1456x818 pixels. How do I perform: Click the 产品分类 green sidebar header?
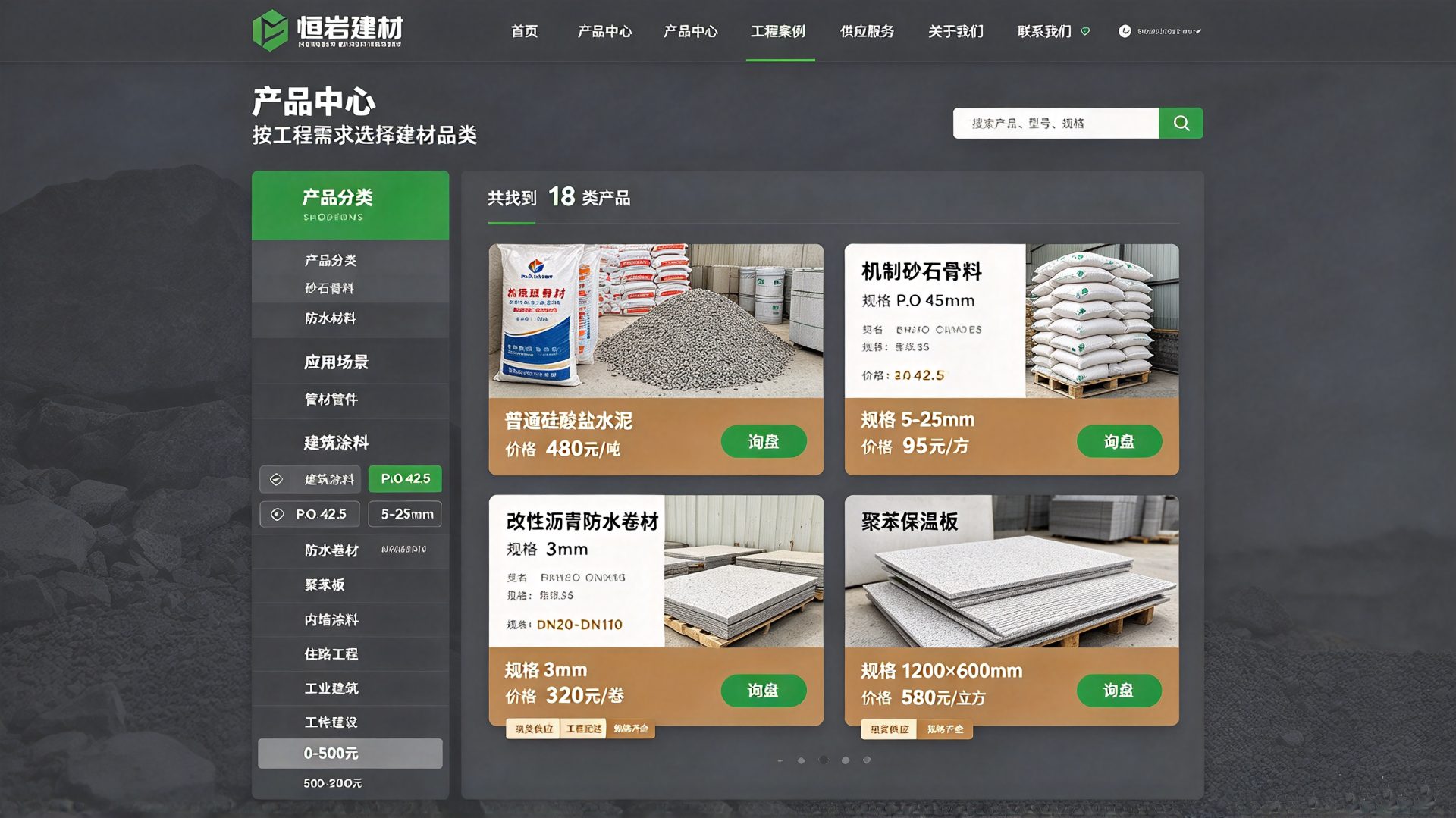[x=350, y=205]
